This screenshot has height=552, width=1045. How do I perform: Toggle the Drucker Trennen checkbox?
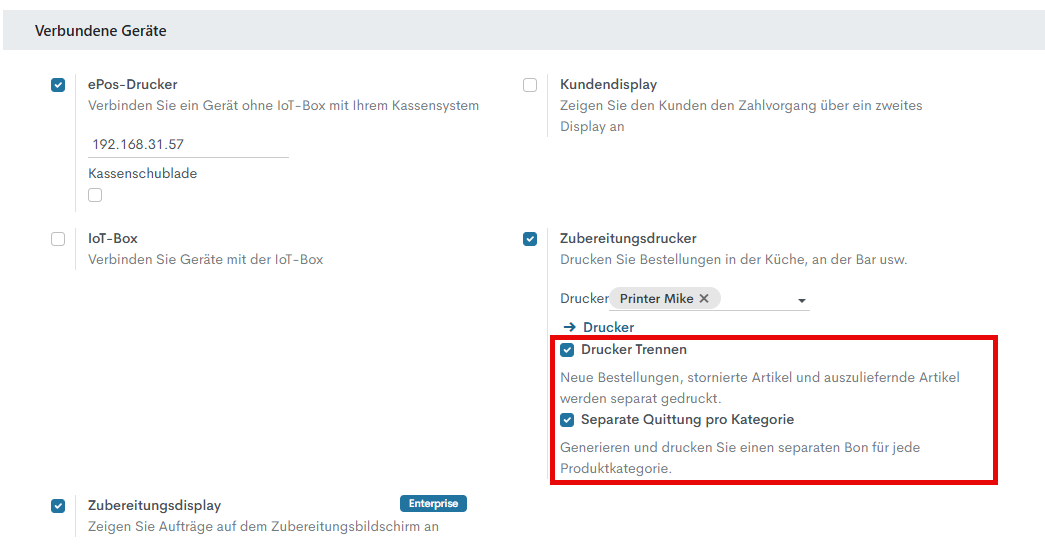click(x=568, y=350)
